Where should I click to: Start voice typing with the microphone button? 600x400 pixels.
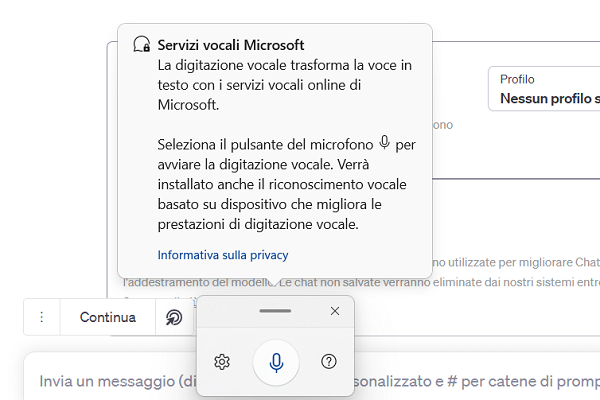(276, 362)
